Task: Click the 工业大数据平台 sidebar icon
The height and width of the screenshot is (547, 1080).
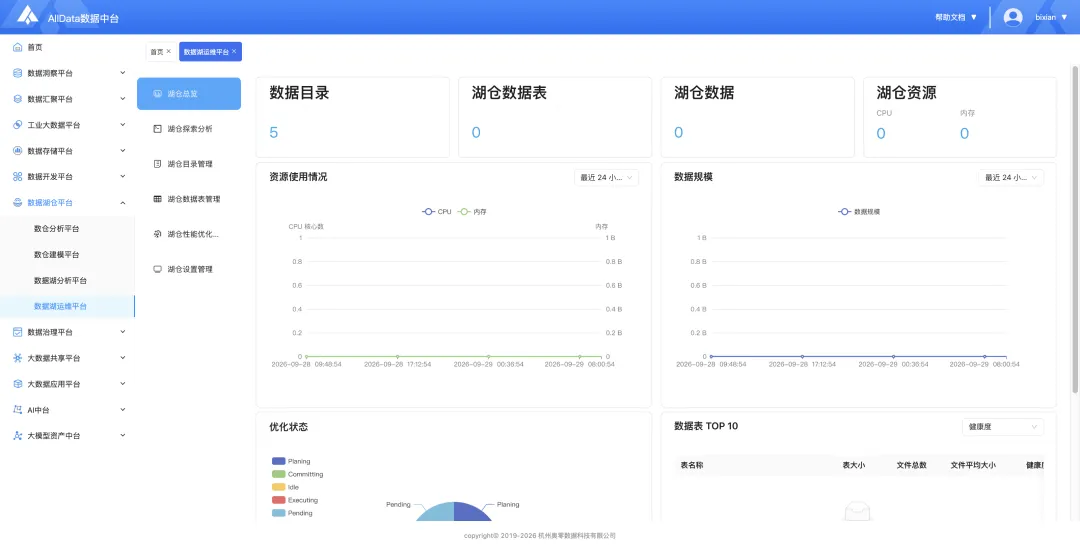Action: tap(18, 125)
